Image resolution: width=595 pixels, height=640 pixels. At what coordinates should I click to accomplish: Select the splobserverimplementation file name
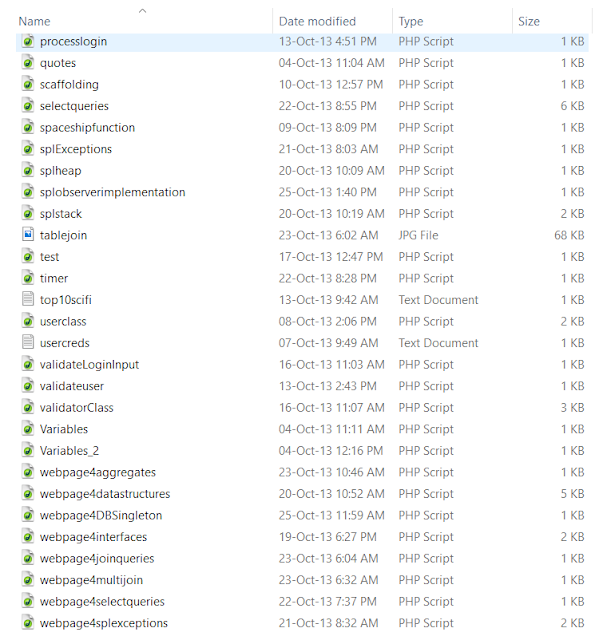(113, 192)
